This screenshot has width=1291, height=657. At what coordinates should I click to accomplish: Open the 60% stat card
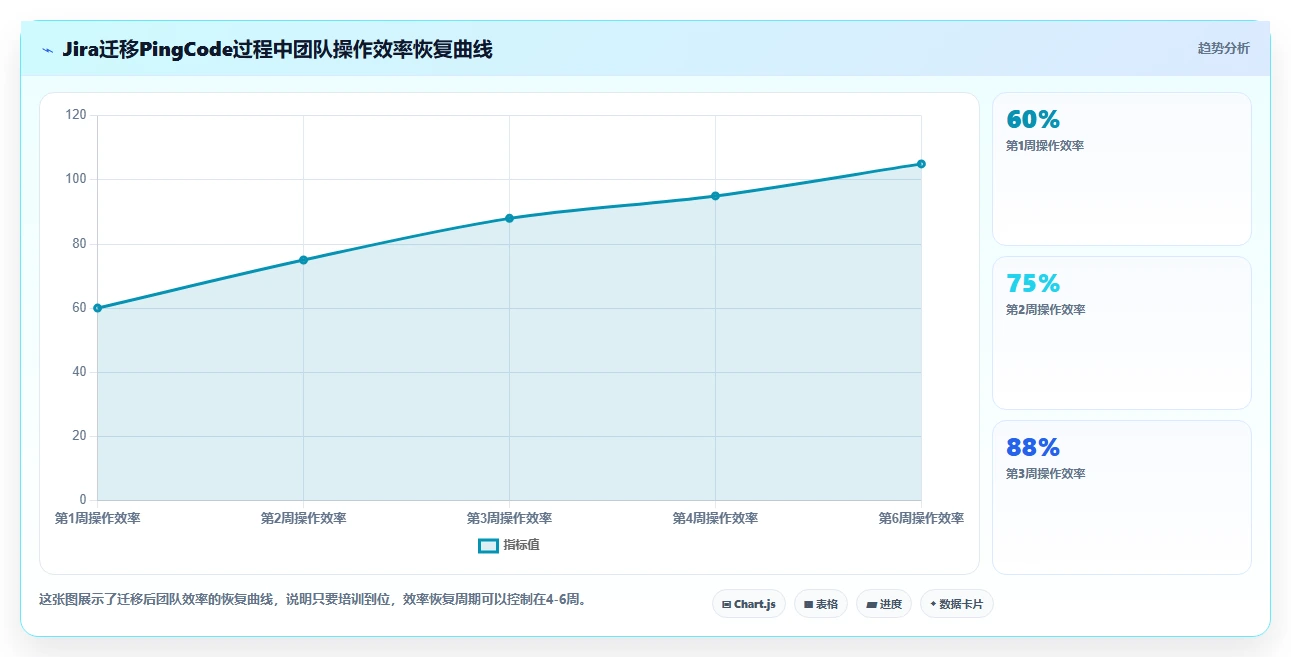point(1121,169)
